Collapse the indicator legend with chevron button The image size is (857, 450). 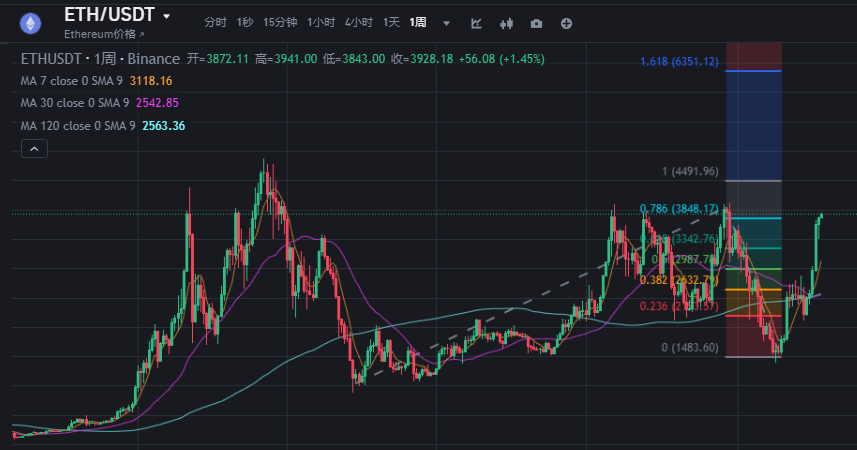click(33, 149)
